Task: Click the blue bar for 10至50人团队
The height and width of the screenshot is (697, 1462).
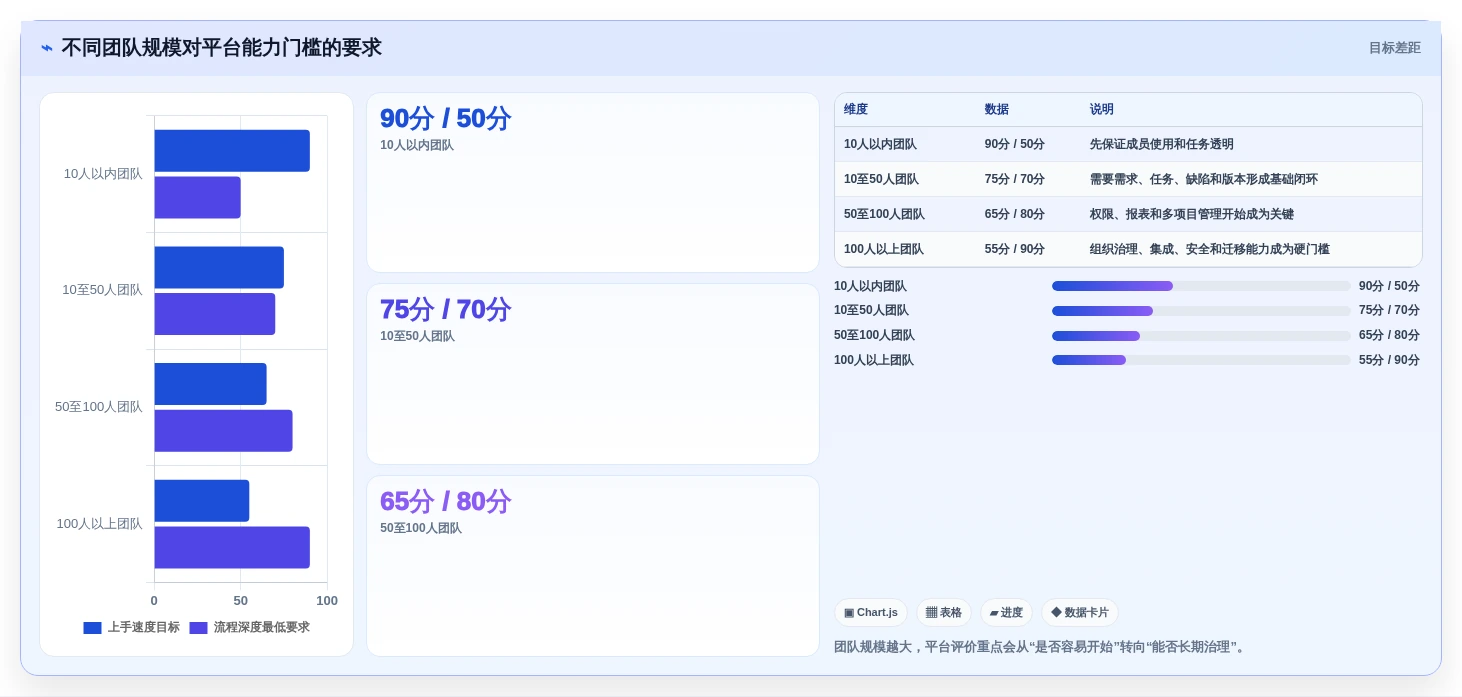Action: (219, 268)
